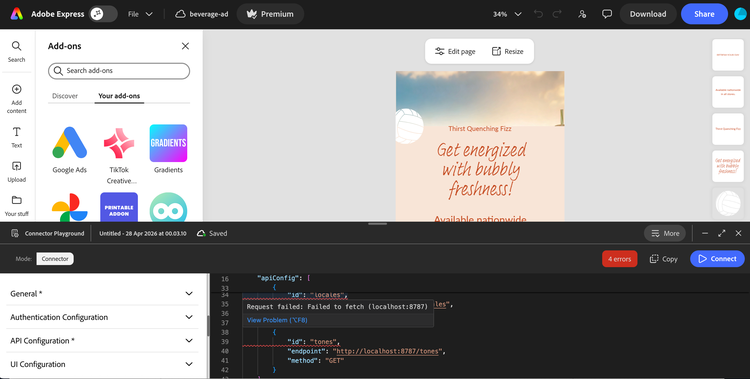
Task: Click the Adobe Express logo icon
Action: pos(17,14)
